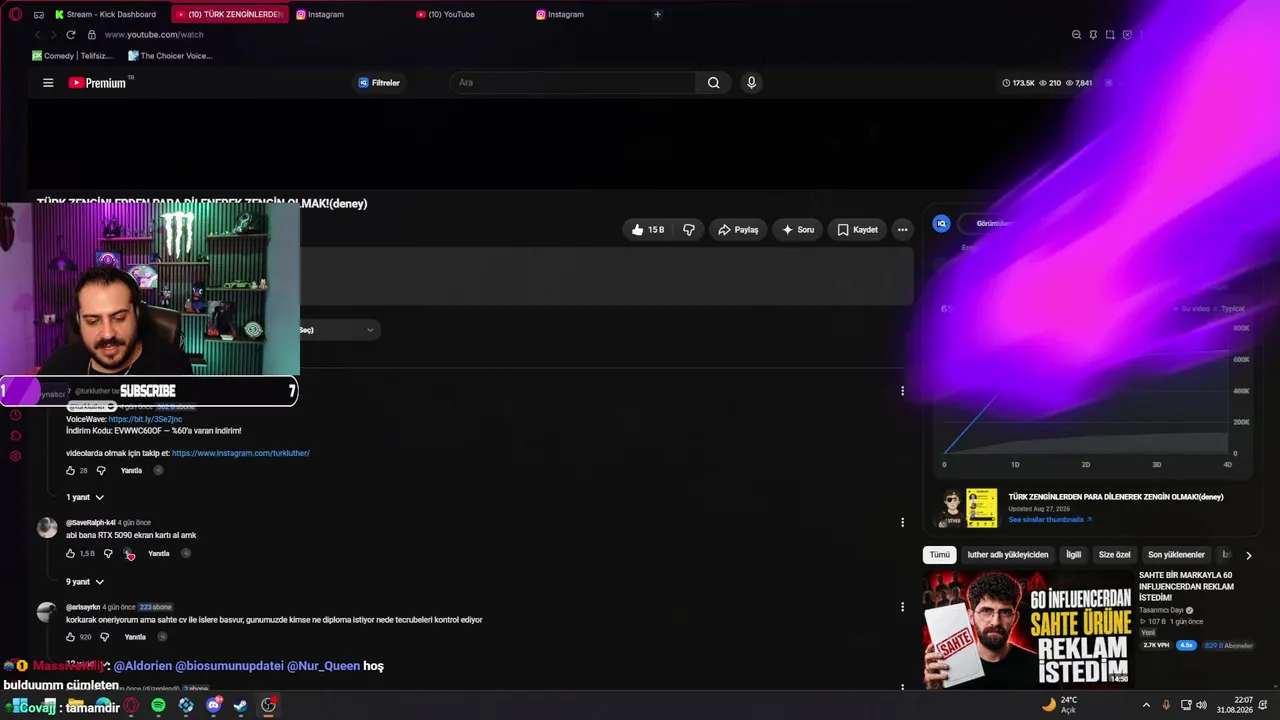Open options for @SaveRalph-k4l comment

[x=902, y=522]
